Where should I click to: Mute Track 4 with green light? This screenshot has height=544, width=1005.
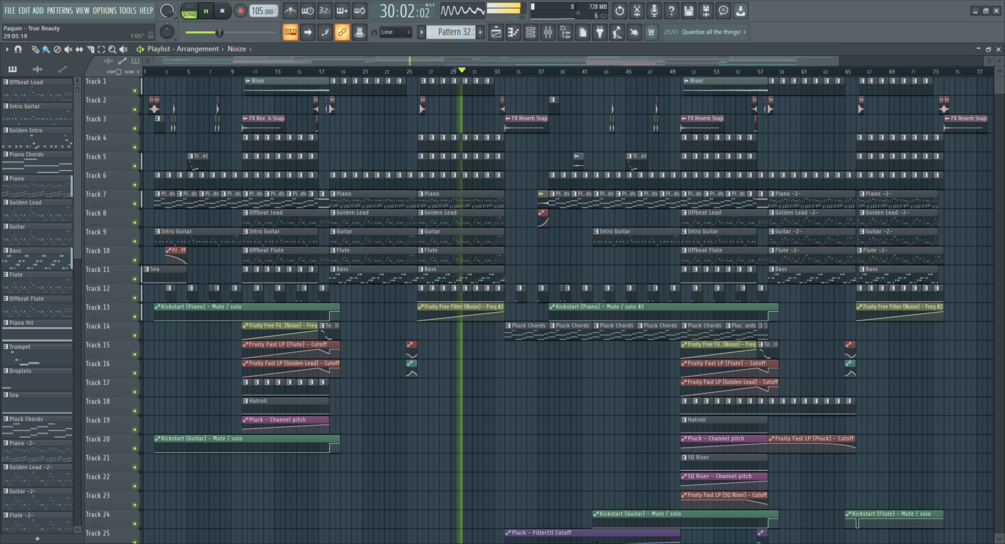pyautogui.click(x=135, y=147)
